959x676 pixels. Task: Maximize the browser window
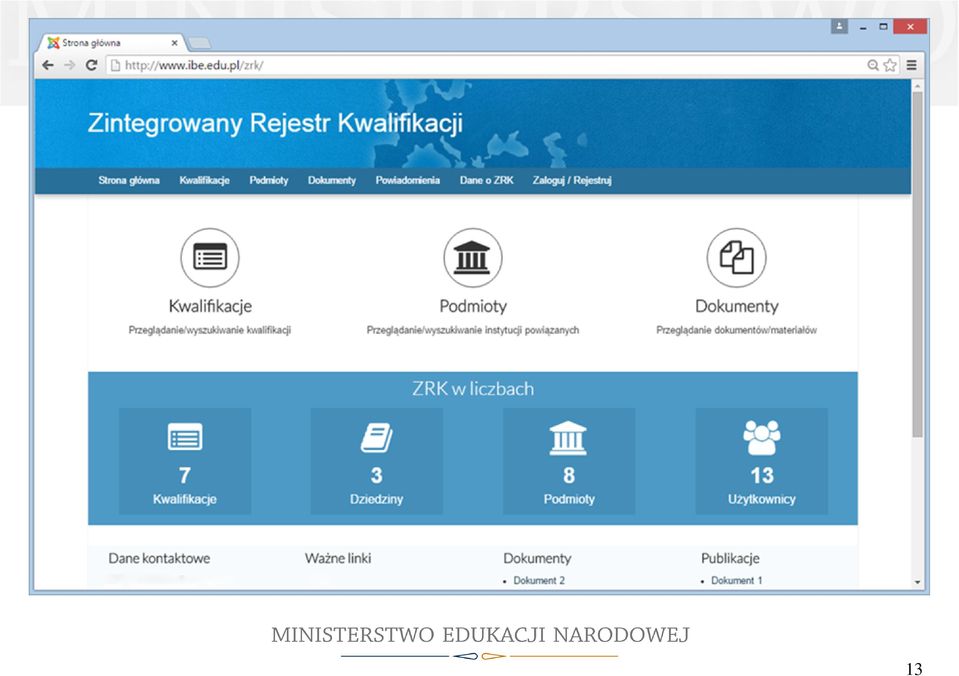click(883, 26)
